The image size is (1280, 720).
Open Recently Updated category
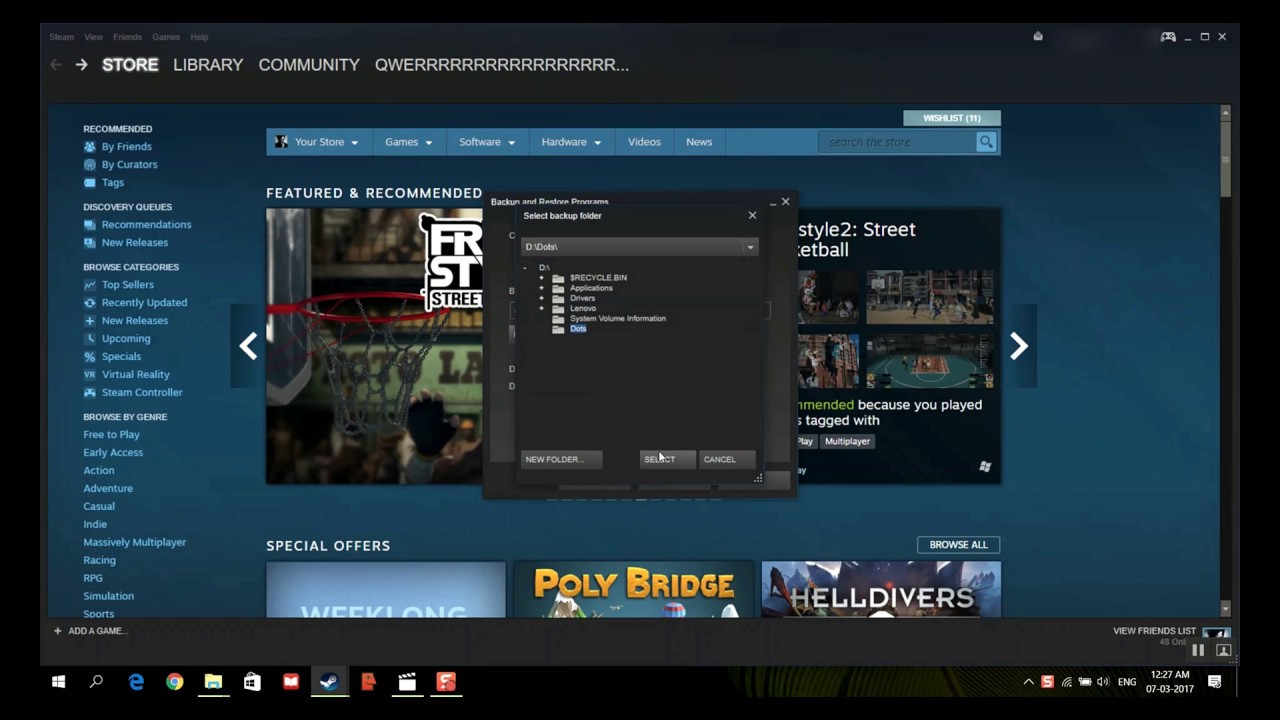(x=144, y=303)
